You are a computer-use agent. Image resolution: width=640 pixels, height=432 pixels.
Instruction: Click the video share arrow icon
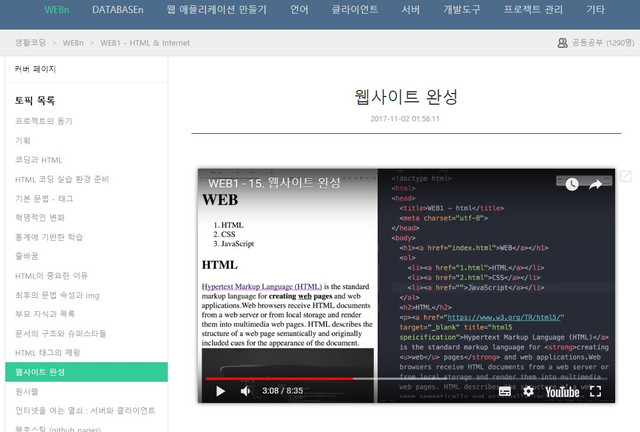[x=595, y=185]
